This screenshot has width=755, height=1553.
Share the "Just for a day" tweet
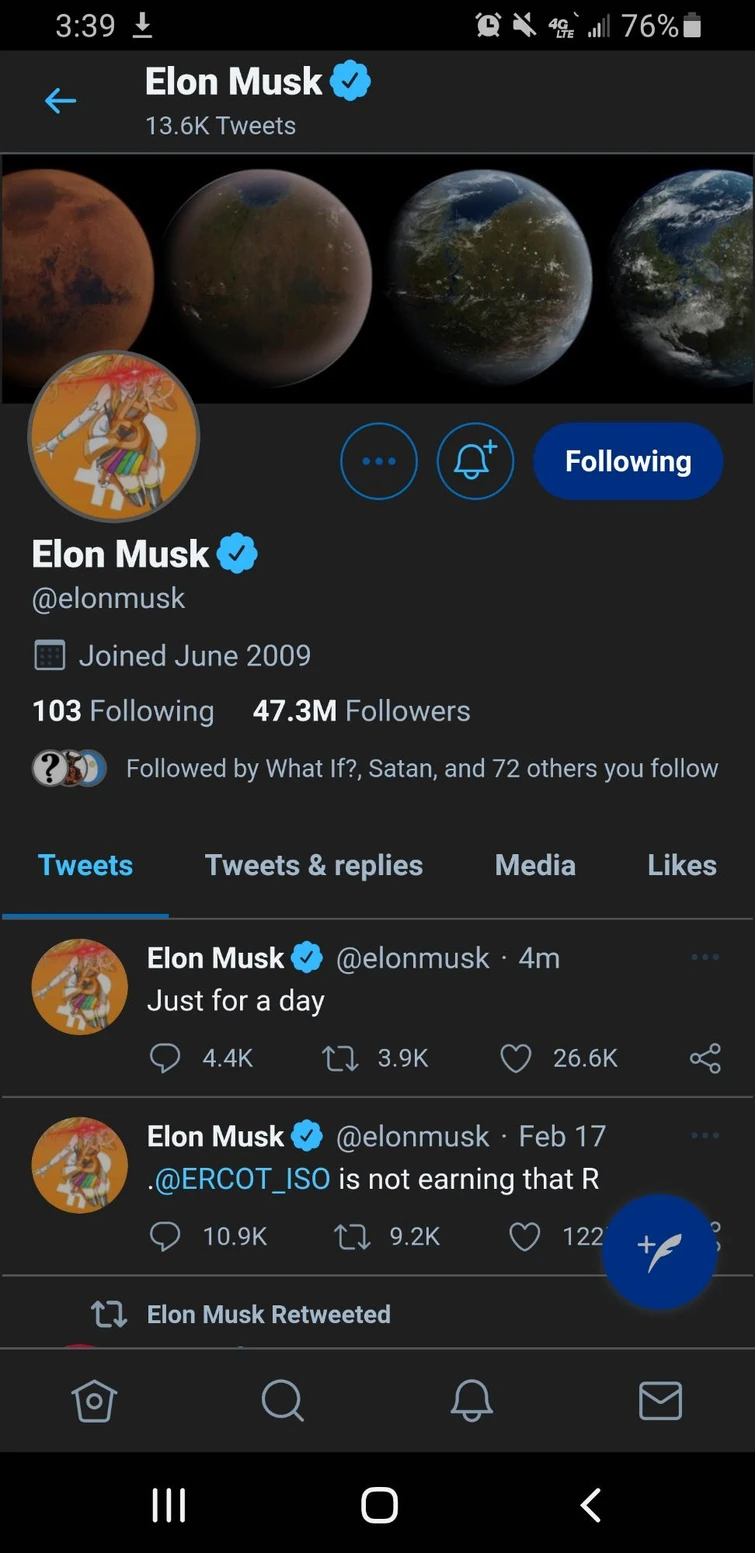(705, 1058)
